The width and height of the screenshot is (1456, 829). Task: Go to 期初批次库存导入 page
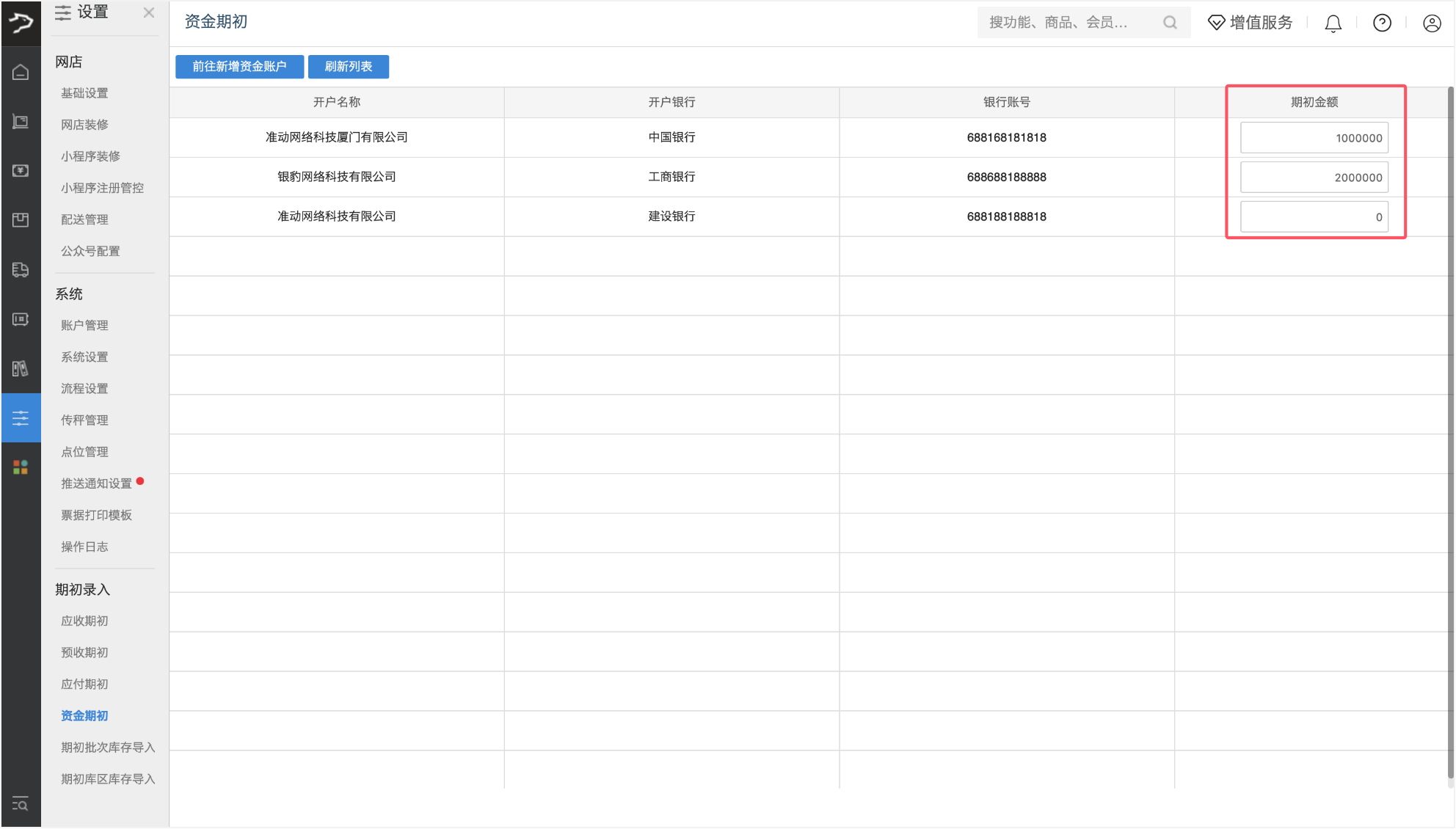(108, 747)
